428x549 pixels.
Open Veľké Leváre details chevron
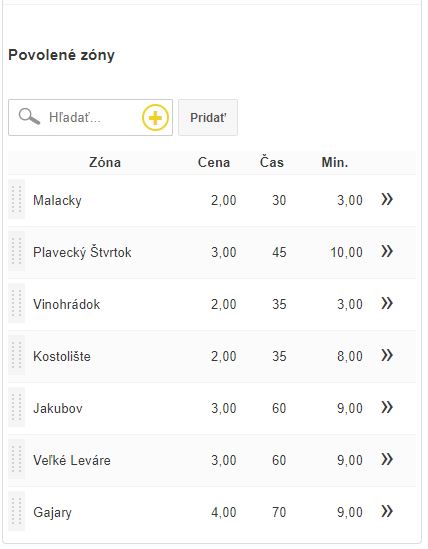click(387, 459)
